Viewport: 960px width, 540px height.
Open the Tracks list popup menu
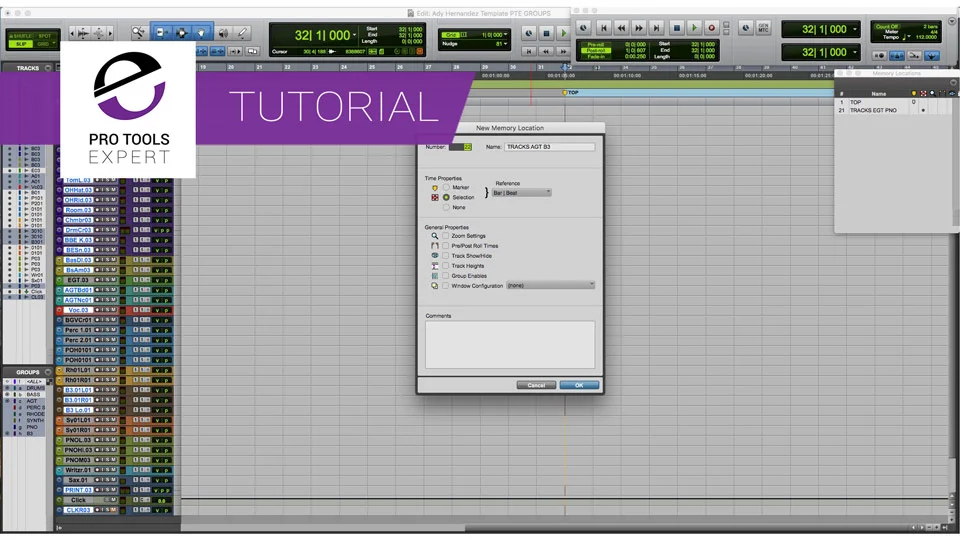click(x=48, y=68)
